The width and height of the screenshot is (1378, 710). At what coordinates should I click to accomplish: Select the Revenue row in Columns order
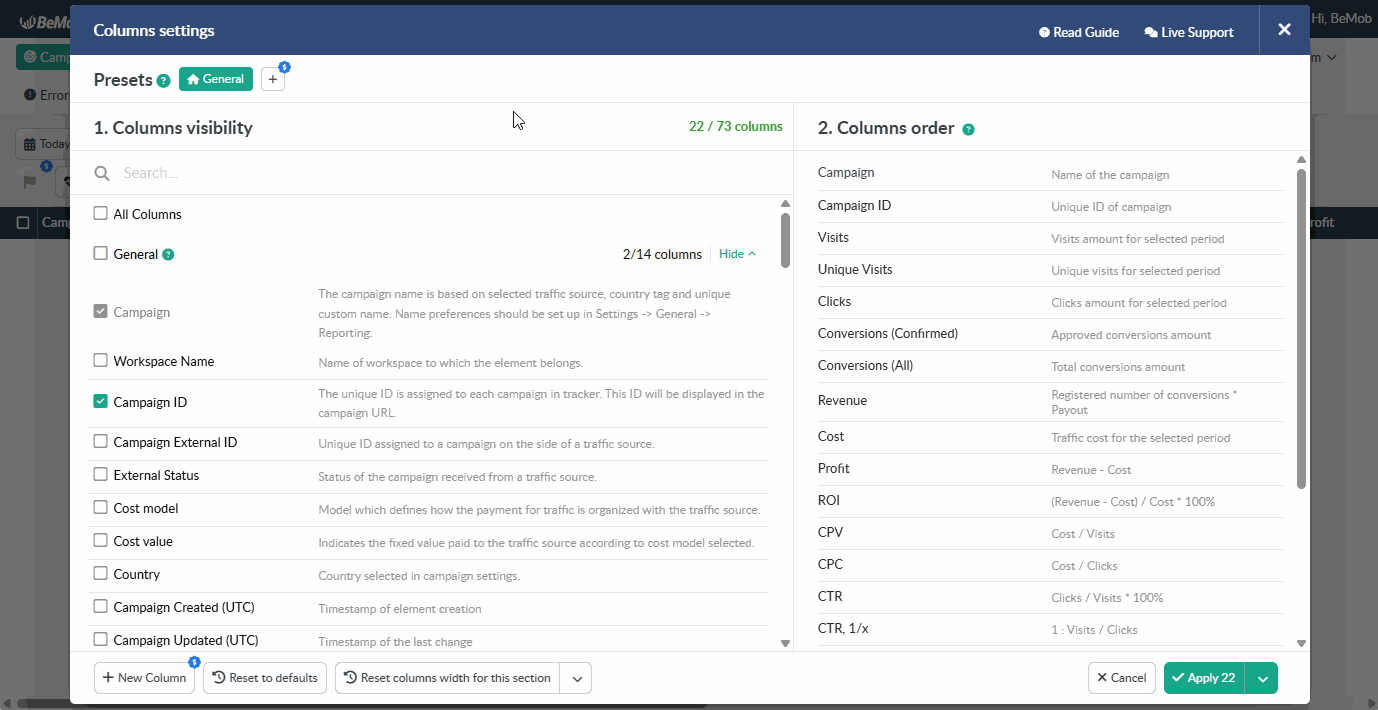[1051, 401]
